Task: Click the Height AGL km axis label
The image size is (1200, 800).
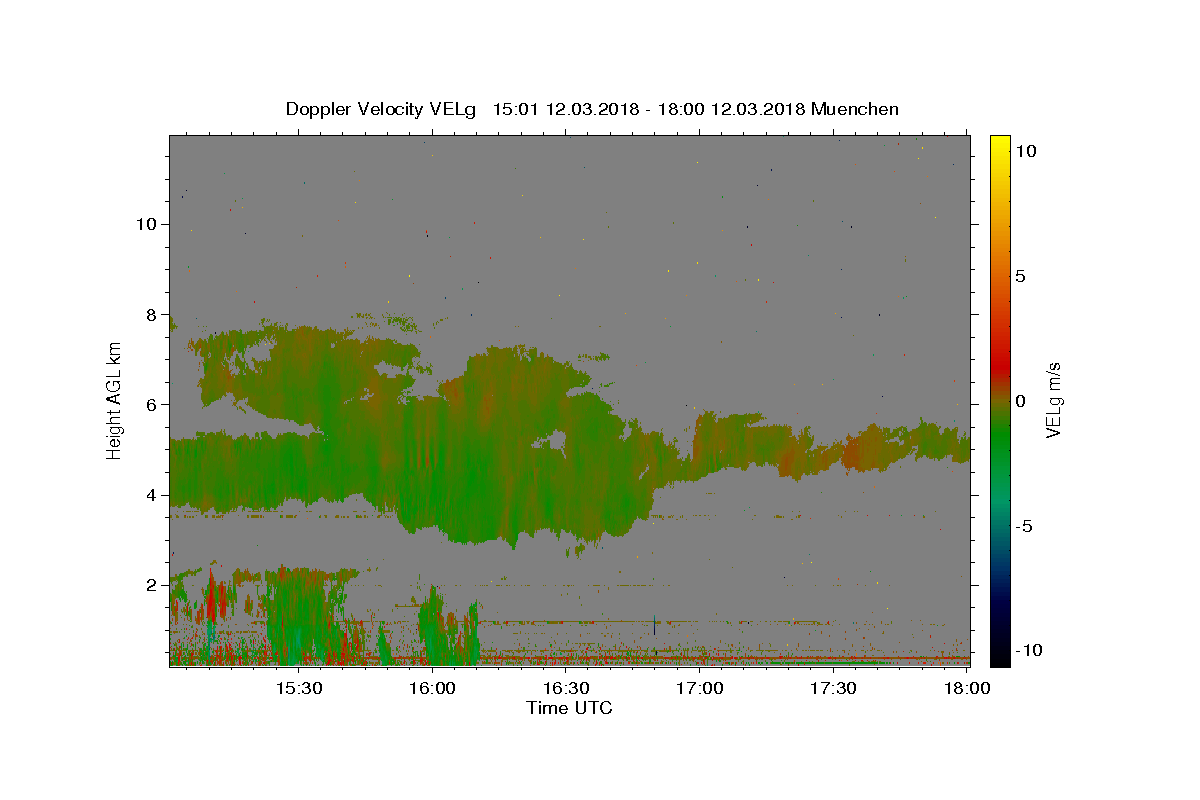Action: [x=114, y=400]
